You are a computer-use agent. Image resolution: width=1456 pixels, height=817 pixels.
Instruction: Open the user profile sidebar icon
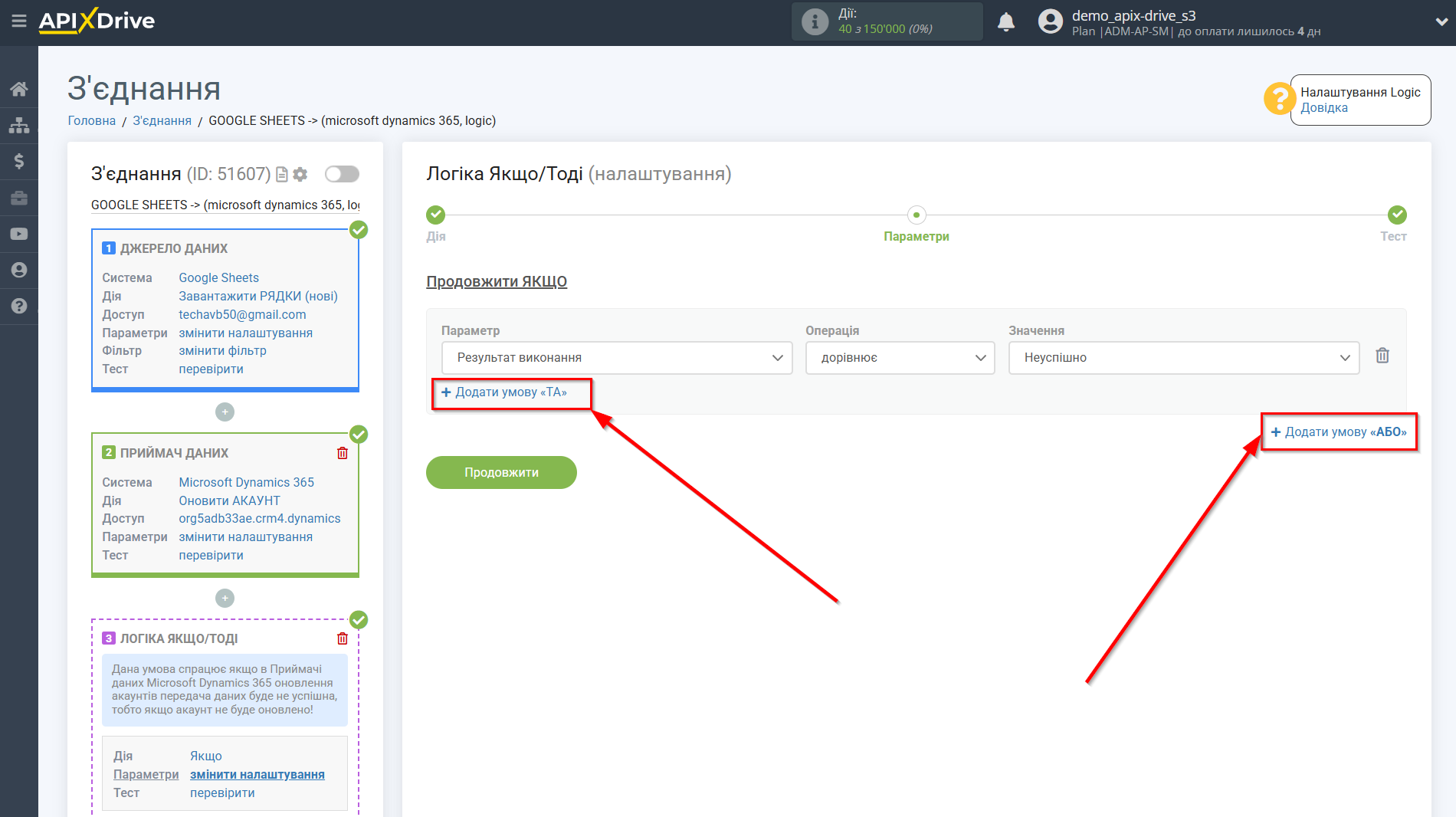pos(19,270)
